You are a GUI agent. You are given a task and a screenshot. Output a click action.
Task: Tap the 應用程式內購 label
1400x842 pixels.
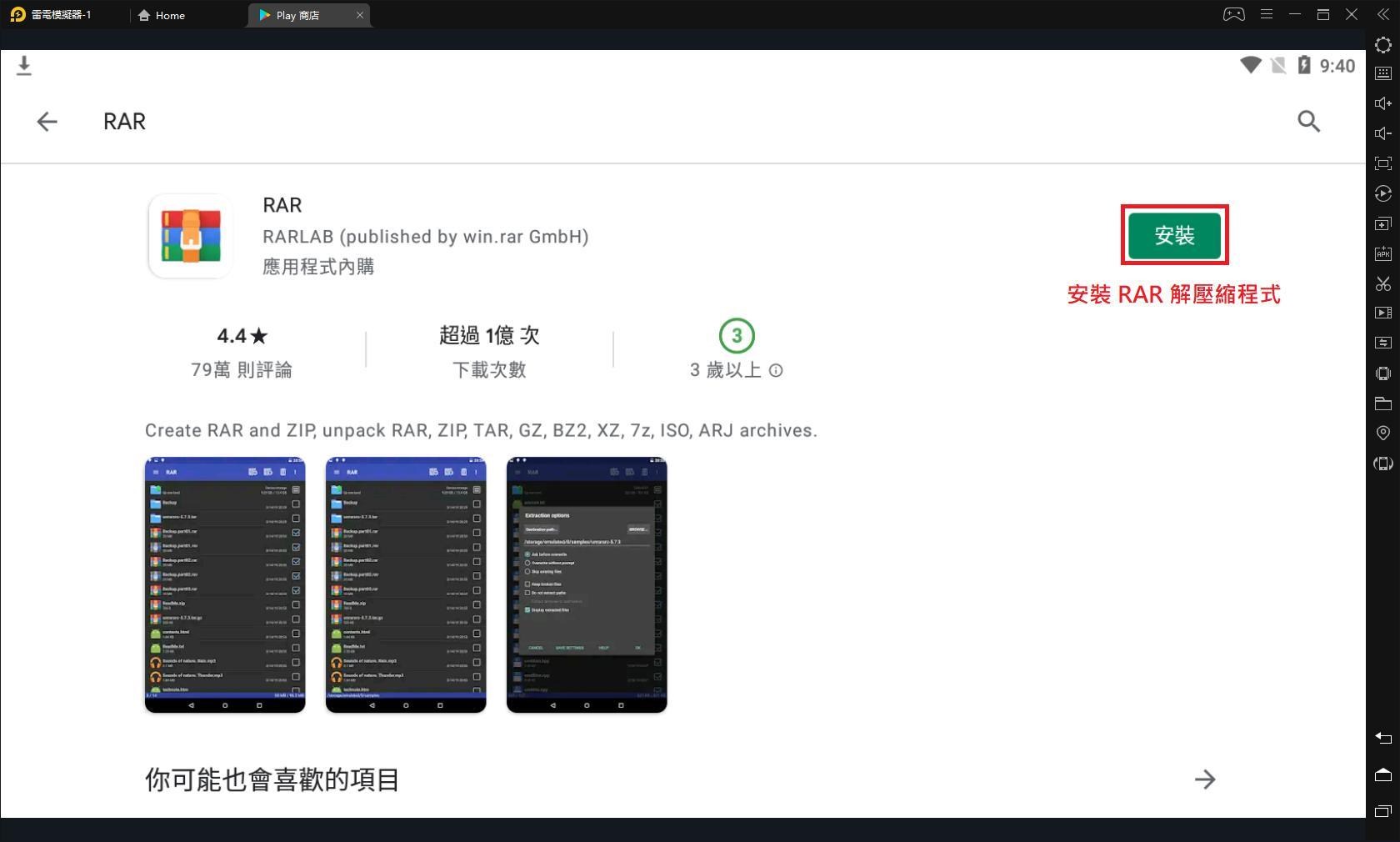pyautogui.click(x=318, y=267)
